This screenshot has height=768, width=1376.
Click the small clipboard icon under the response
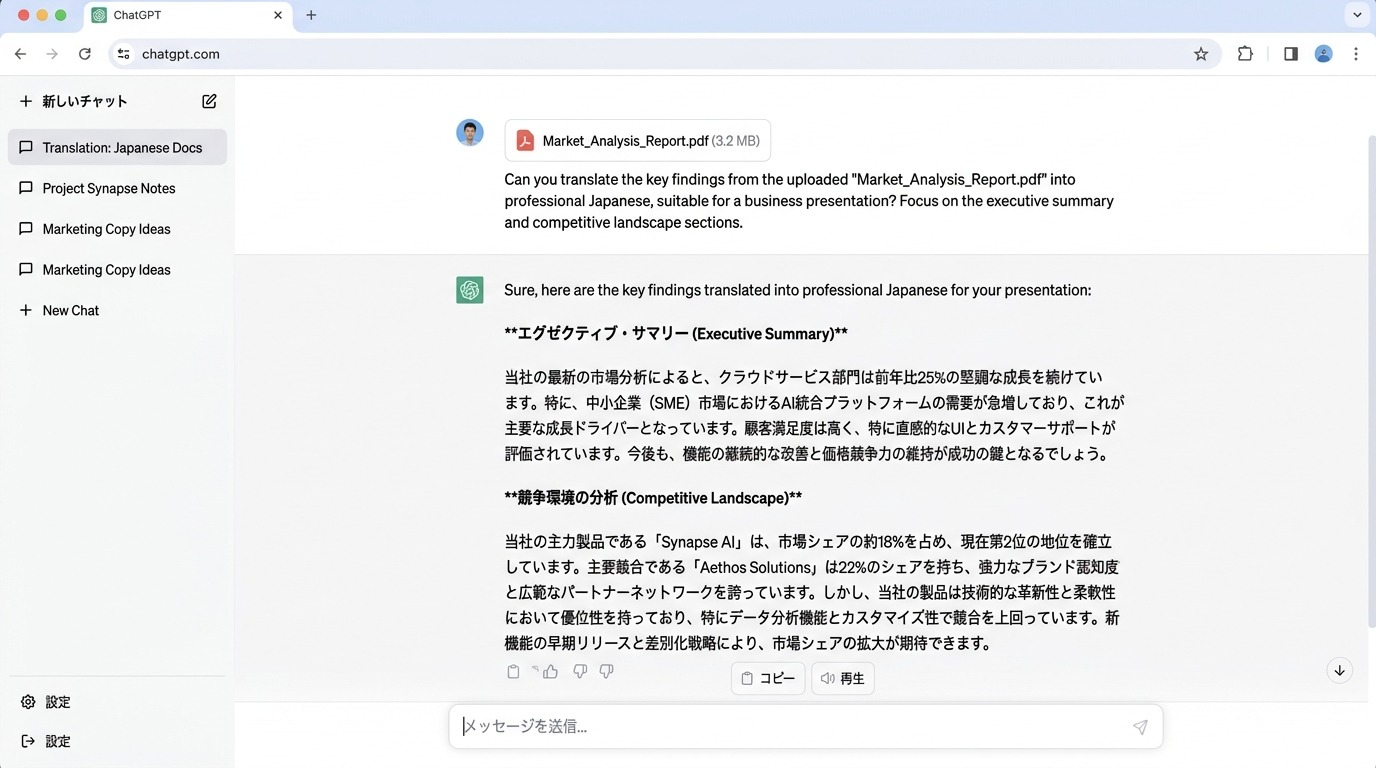(x=513, y=672)
